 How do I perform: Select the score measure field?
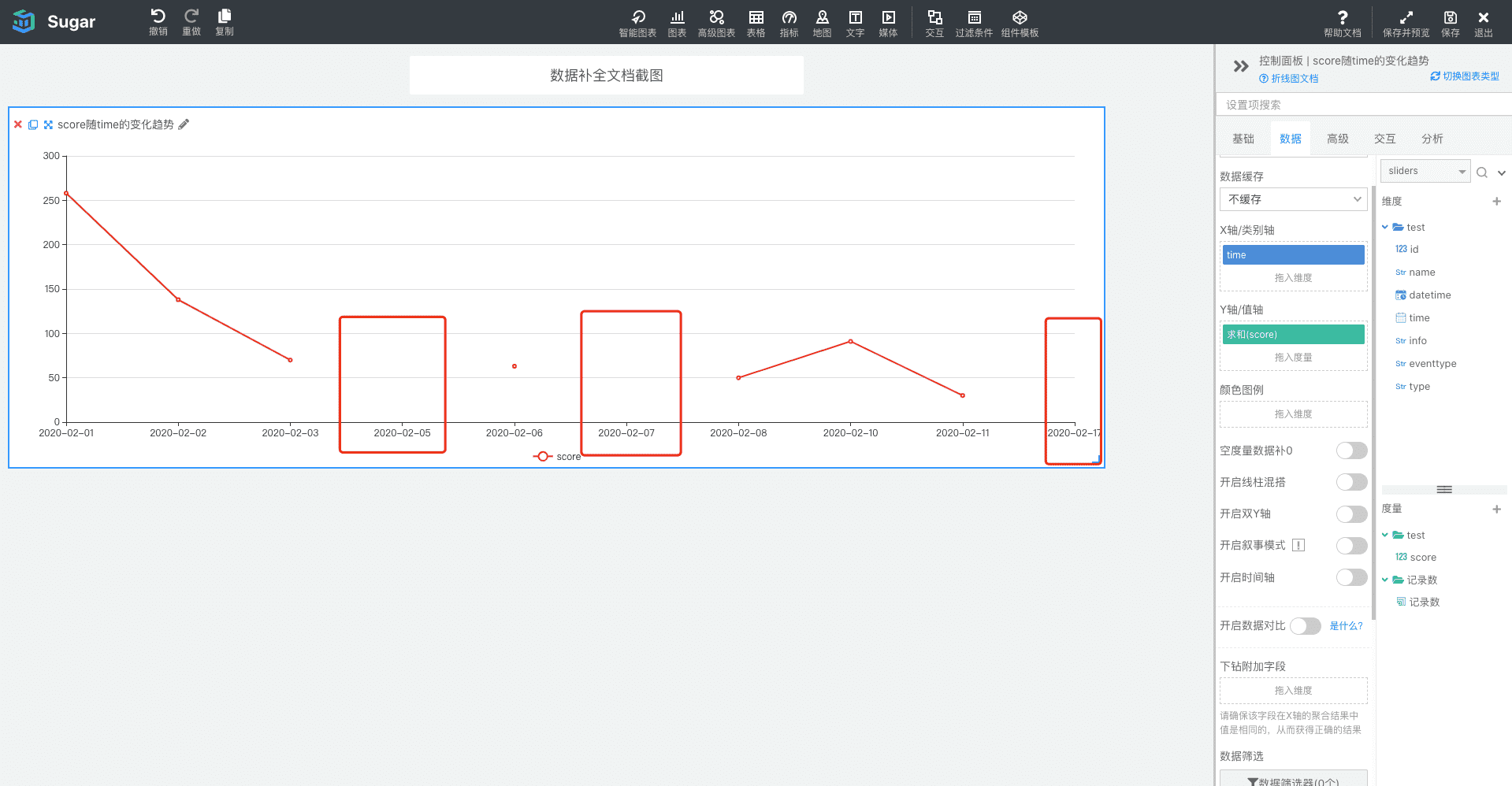tap(1416, 558)
